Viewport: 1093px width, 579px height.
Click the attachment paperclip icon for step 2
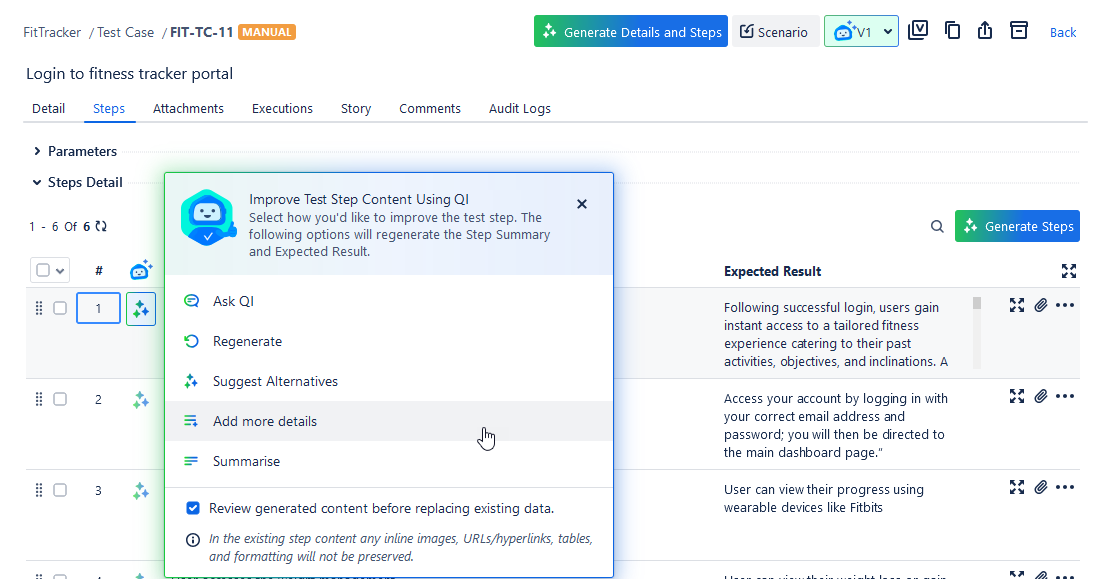pos(1041,396)
